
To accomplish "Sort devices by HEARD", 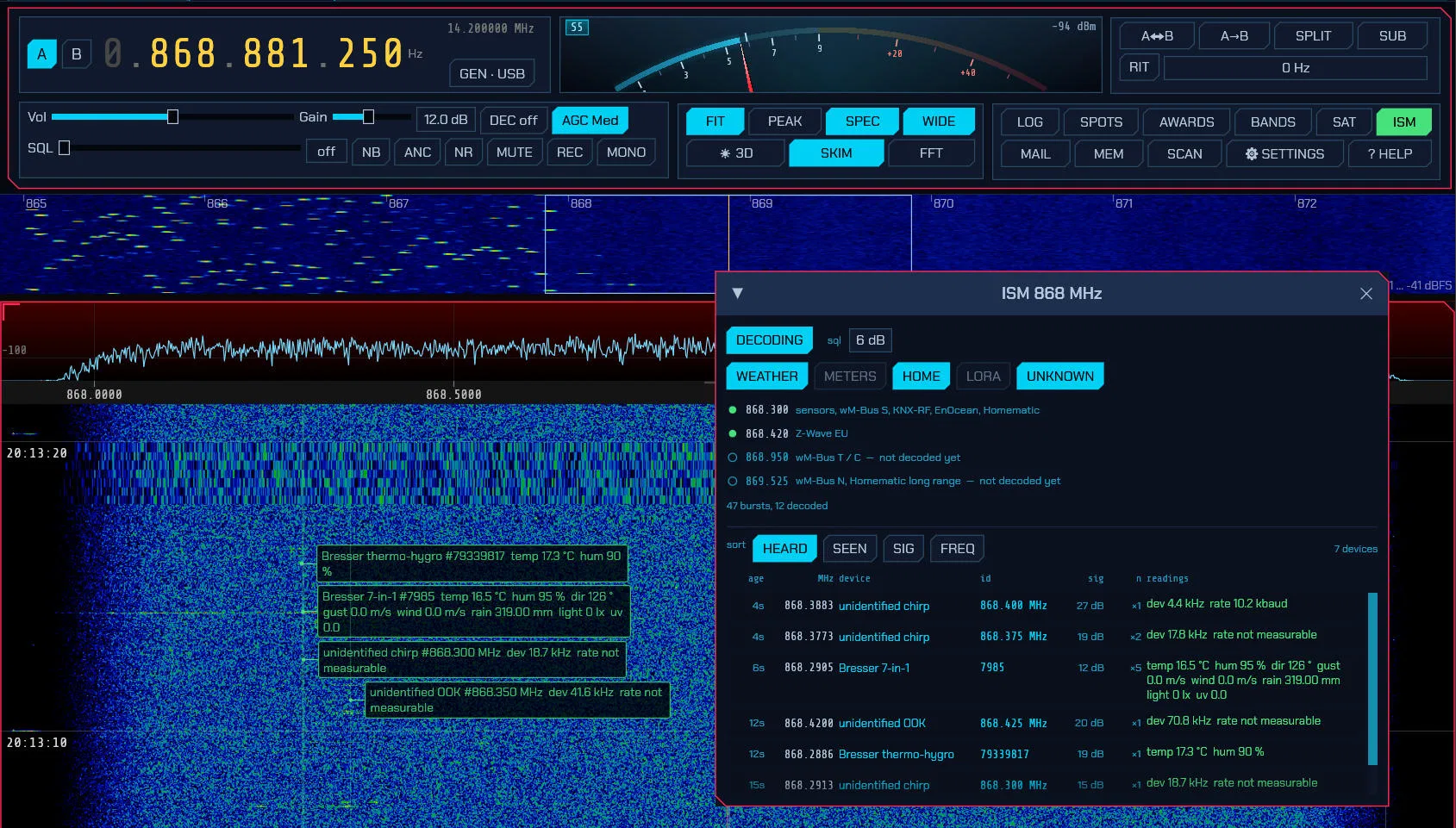I will click(x=784, y=549).
